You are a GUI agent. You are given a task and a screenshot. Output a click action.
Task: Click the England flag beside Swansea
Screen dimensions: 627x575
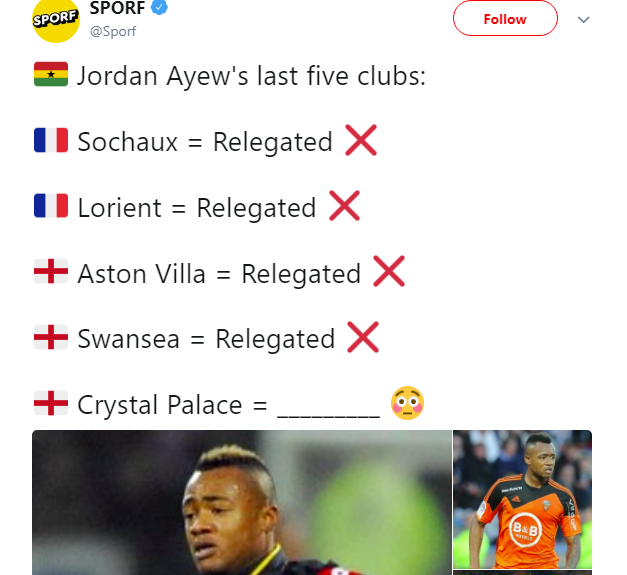[x=50, y=338]
